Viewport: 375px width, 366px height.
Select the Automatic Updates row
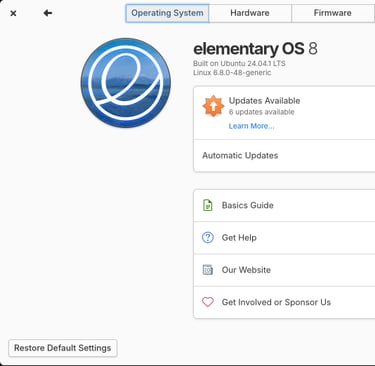point(284,156)
